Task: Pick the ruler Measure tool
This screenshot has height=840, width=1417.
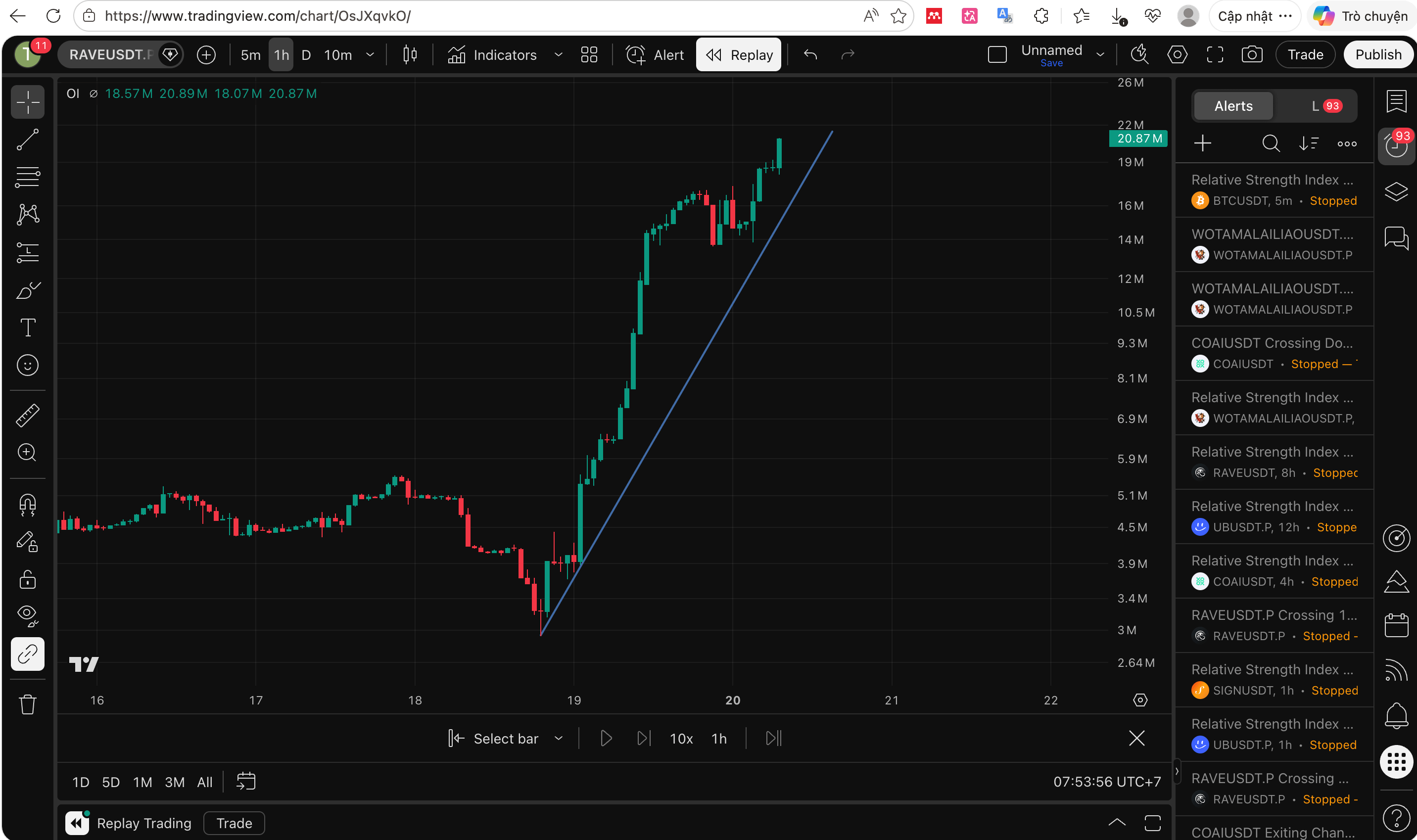Action: [27, 415]
